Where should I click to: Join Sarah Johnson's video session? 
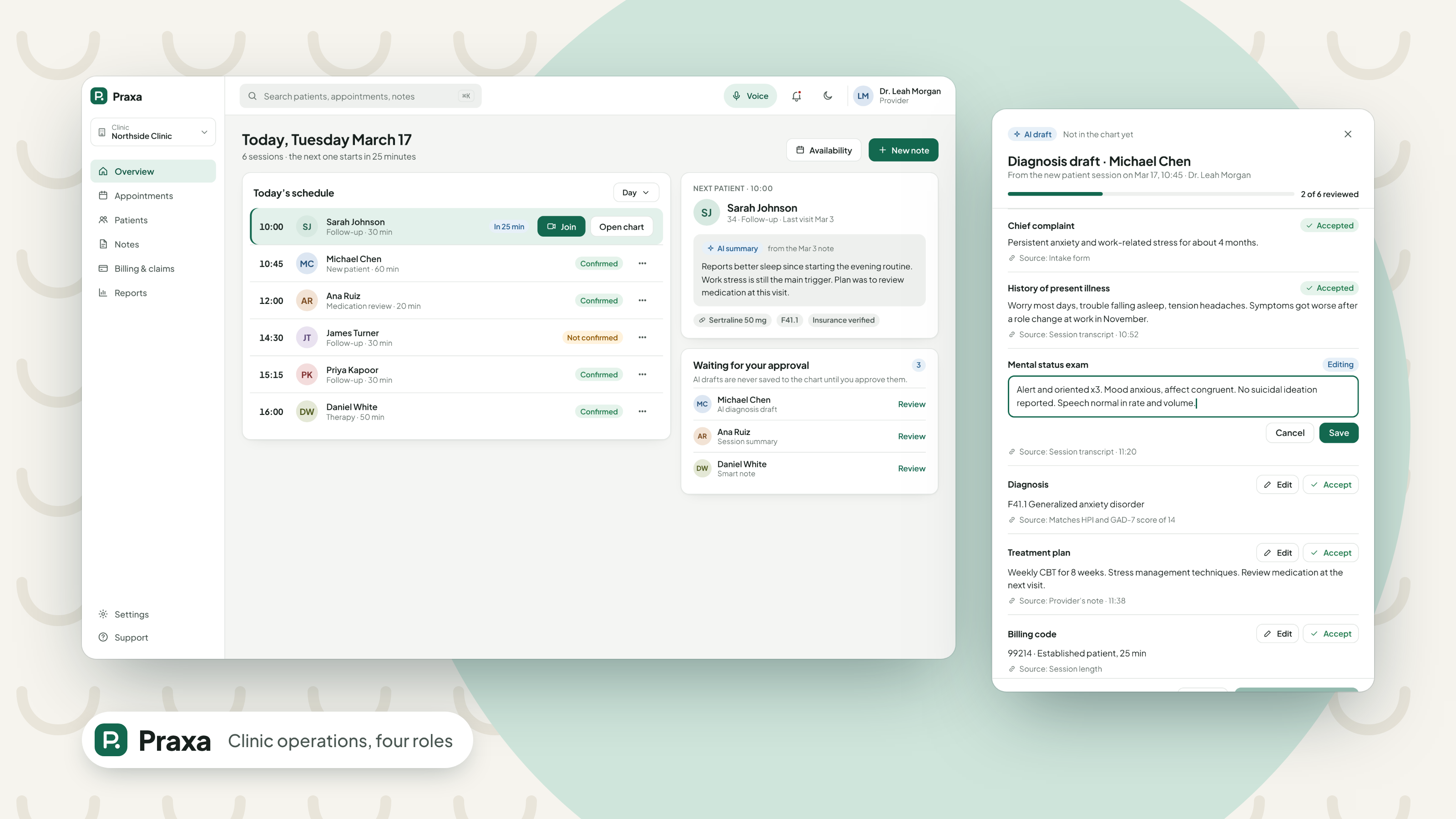[x=561, y=227]
